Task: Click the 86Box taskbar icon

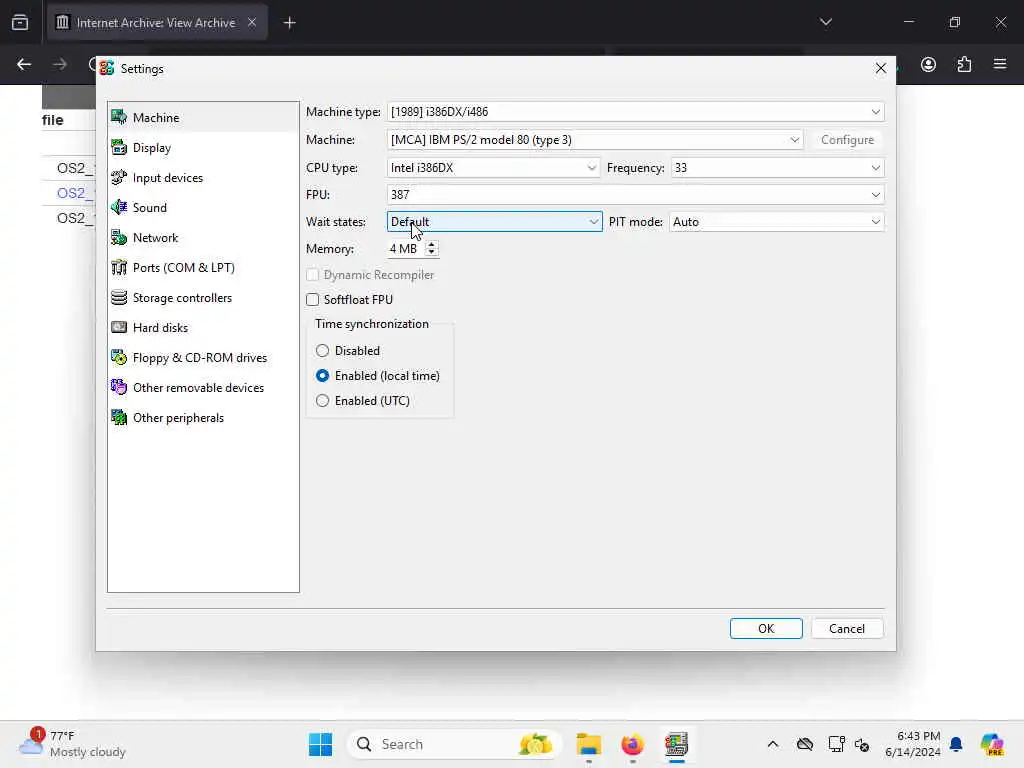Action: coord(677,744)
